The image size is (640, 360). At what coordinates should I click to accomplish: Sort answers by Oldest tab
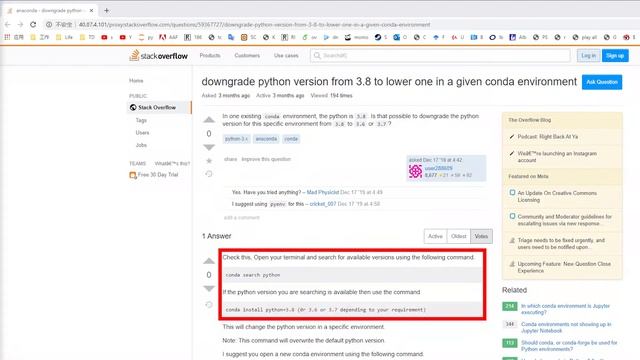[x=458, y=236]
